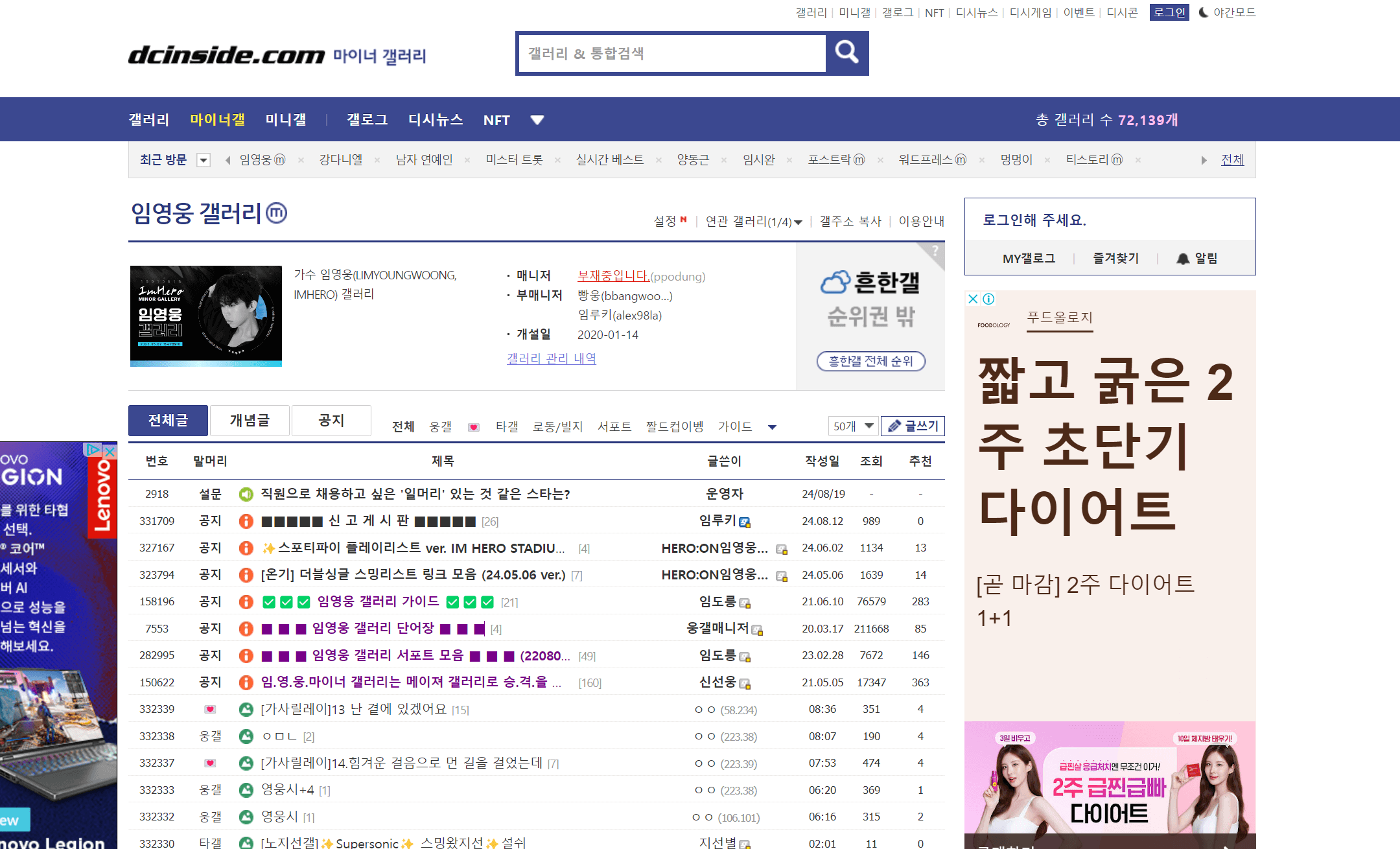Image resolution: width=1400 pixels, height=849 pixels.
Task: Click the search magnifying glass icon
Action: click(x=846, y=53)
